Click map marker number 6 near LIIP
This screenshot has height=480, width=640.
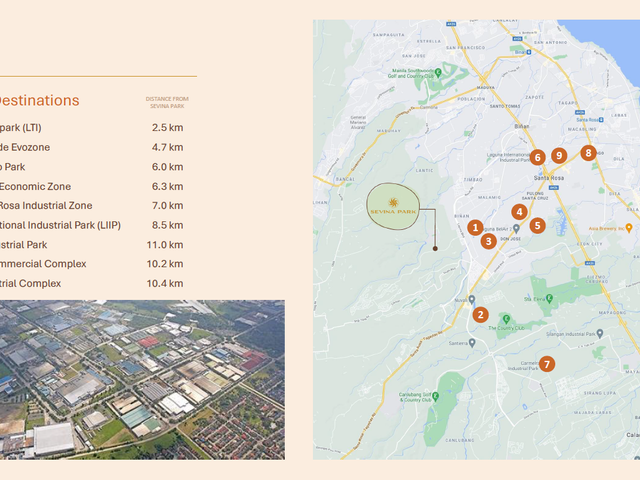point(538,158)
